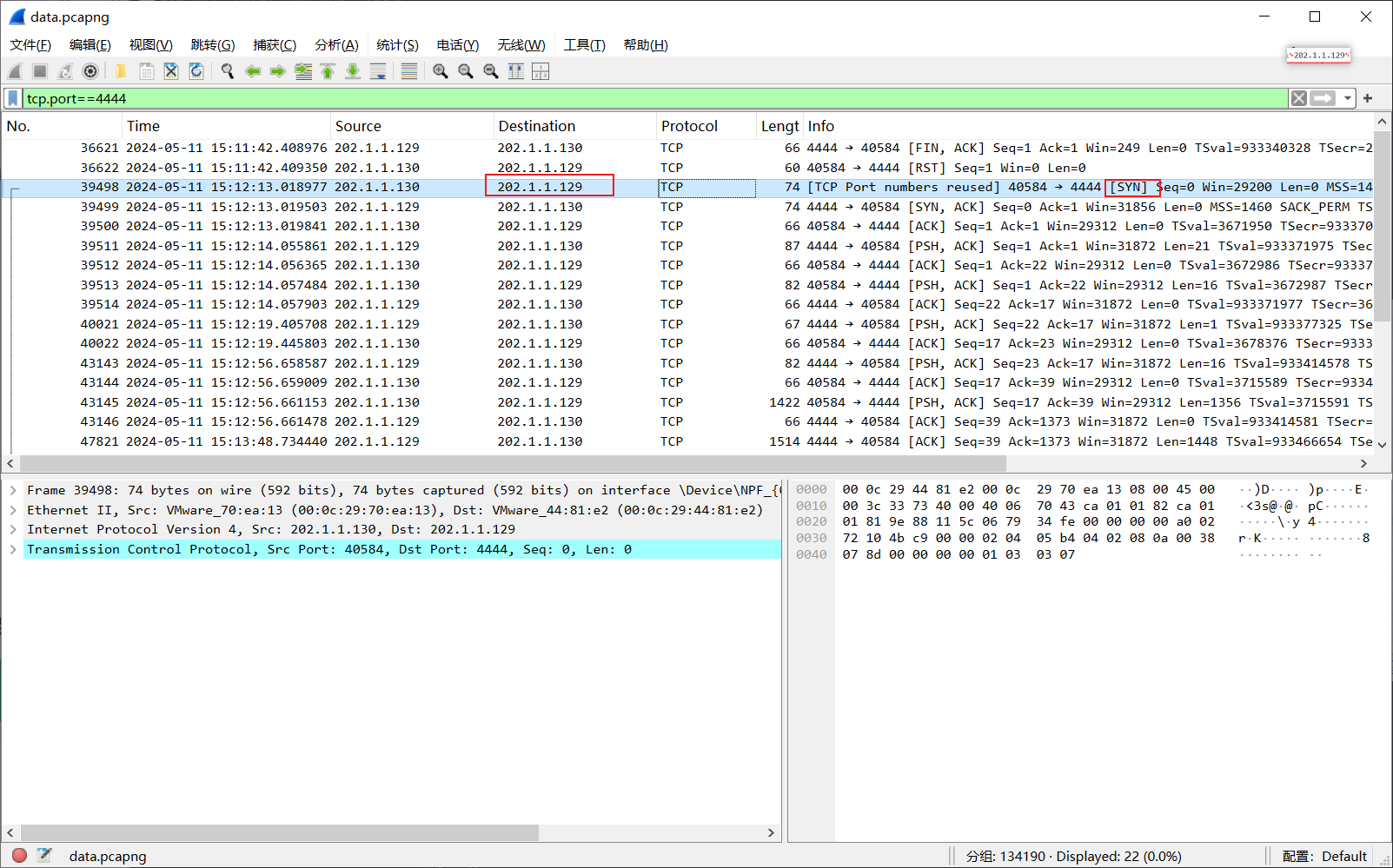The image size is (1393, 868).
Task: Clear the display filter
Action: point(1299,98)
